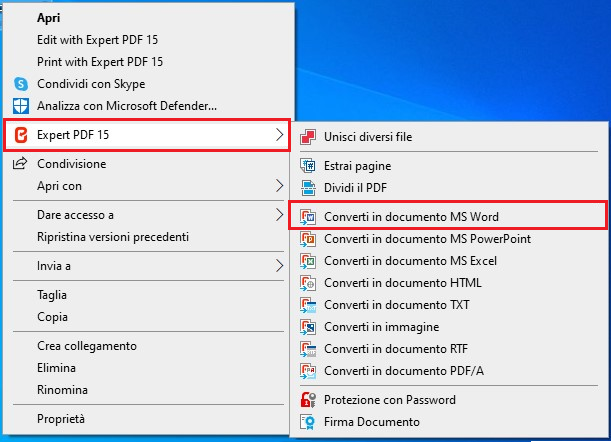Choose Rinomina from the menu
The width and height of the screenshot is (611, 442).
148,390
